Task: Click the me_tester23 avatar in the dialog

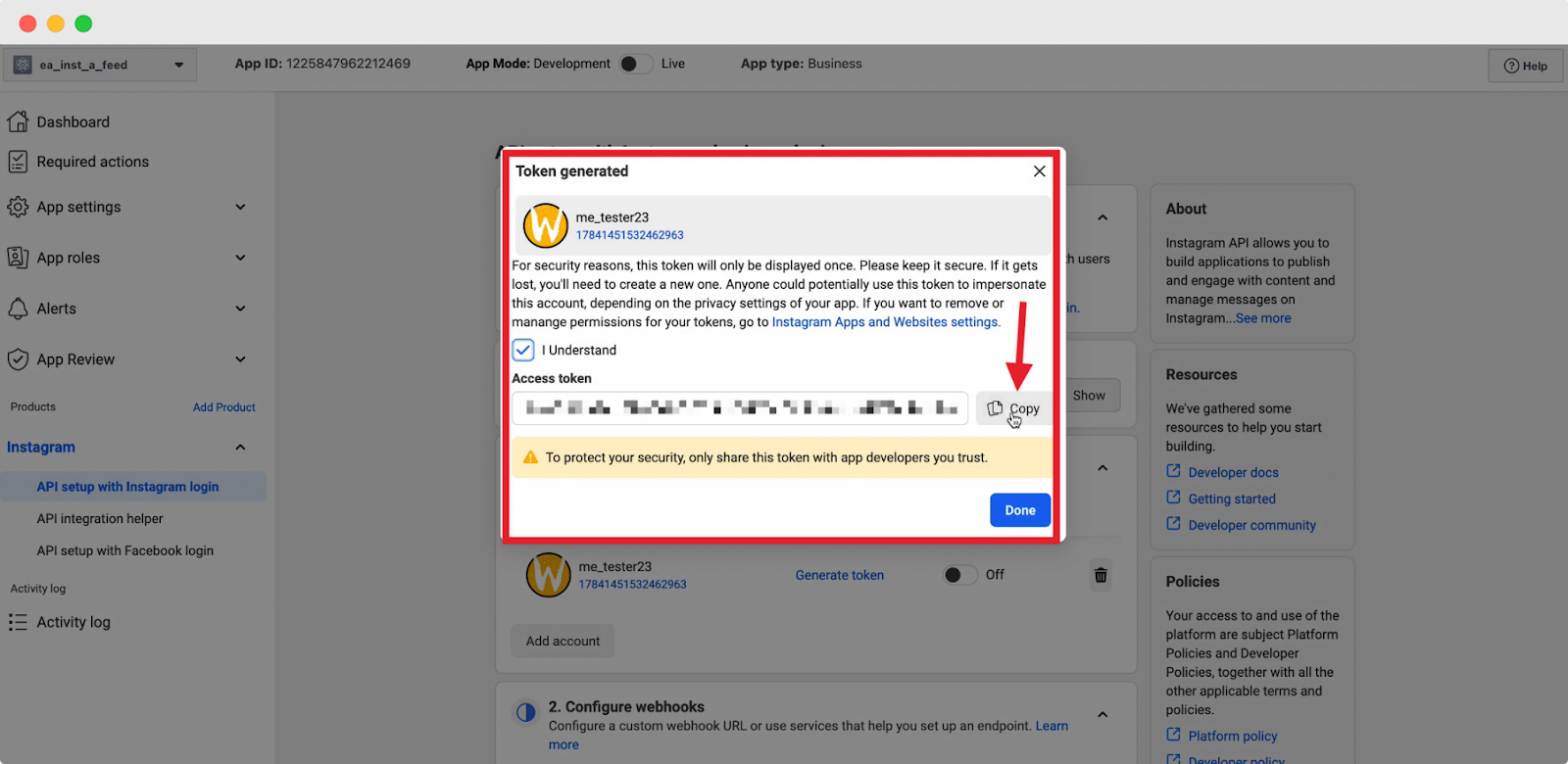Action: coord(546,225)
